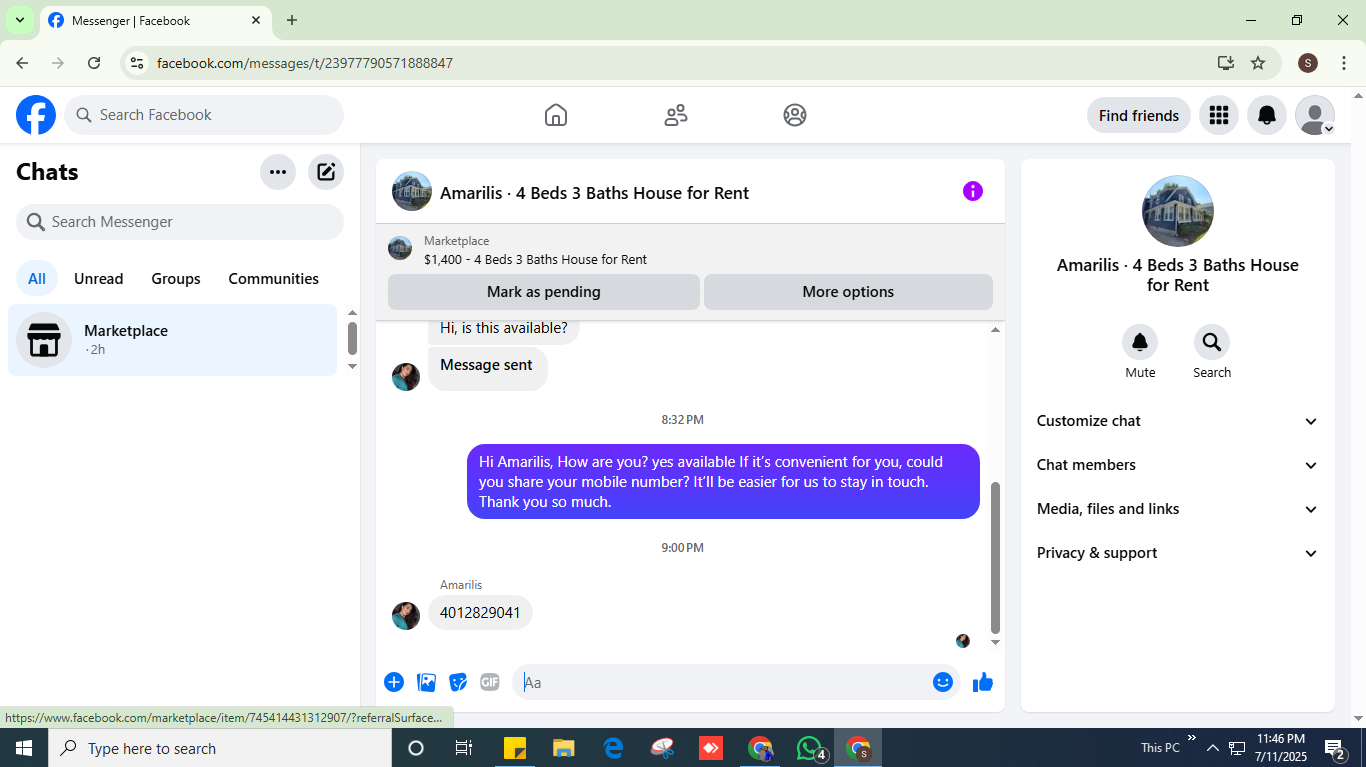
Task: Select the All chats tab
Action: (x=37, y=279)
